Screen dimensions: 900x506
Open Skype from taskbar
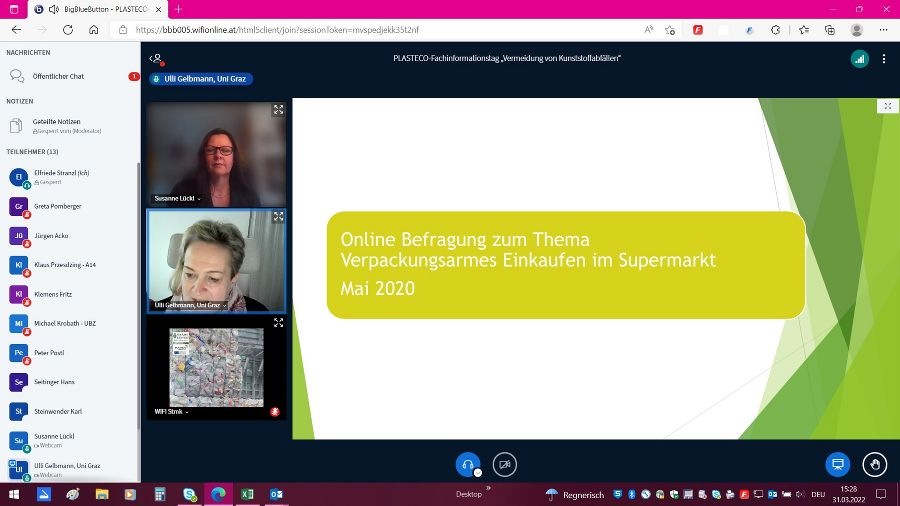(189, 495)
